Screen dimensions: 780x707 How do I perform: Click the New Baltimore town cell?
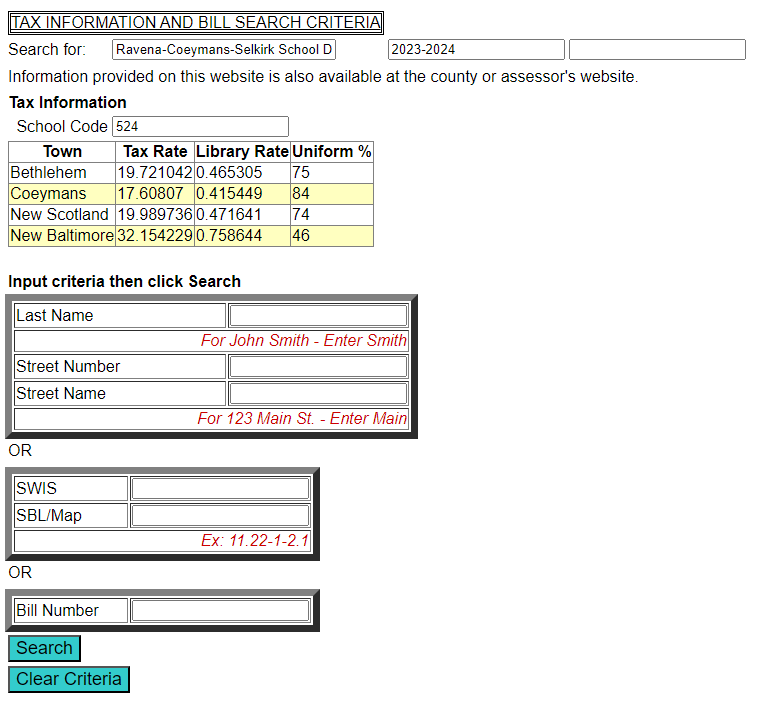pyautogui.click(x=62, y=235)
